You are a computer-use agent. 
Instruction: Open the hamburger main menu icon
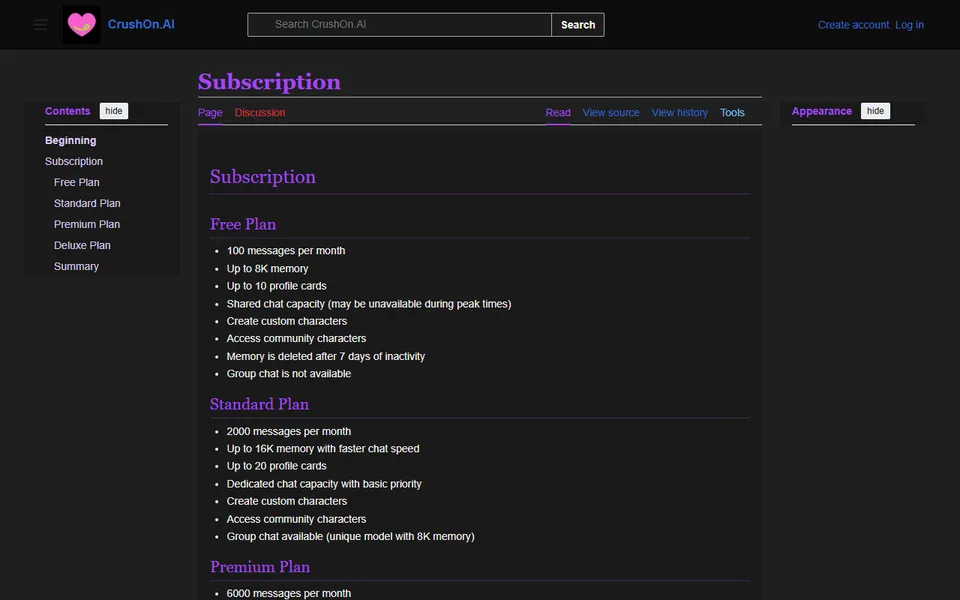coord(40,24)
